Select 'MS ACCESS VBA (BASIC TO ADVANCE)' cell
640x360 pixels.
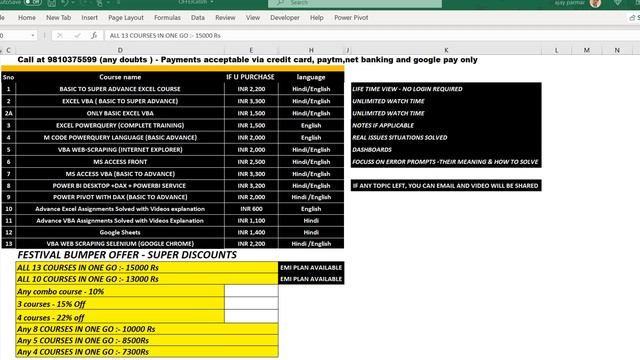point(120,173)
